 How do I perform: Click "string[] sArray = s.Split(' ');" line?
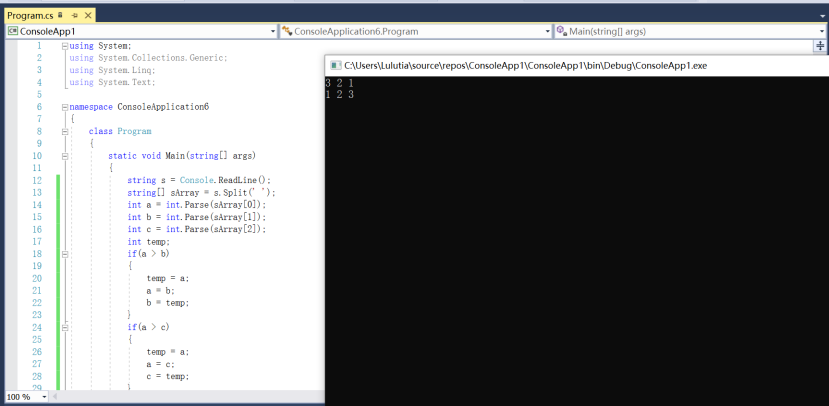(201, 192)
